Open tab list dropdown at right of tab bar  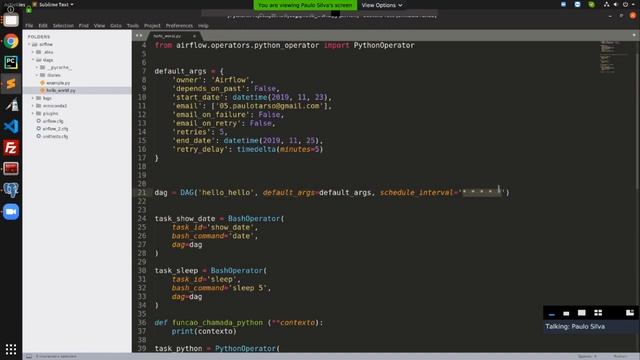(x=634, y=36)
